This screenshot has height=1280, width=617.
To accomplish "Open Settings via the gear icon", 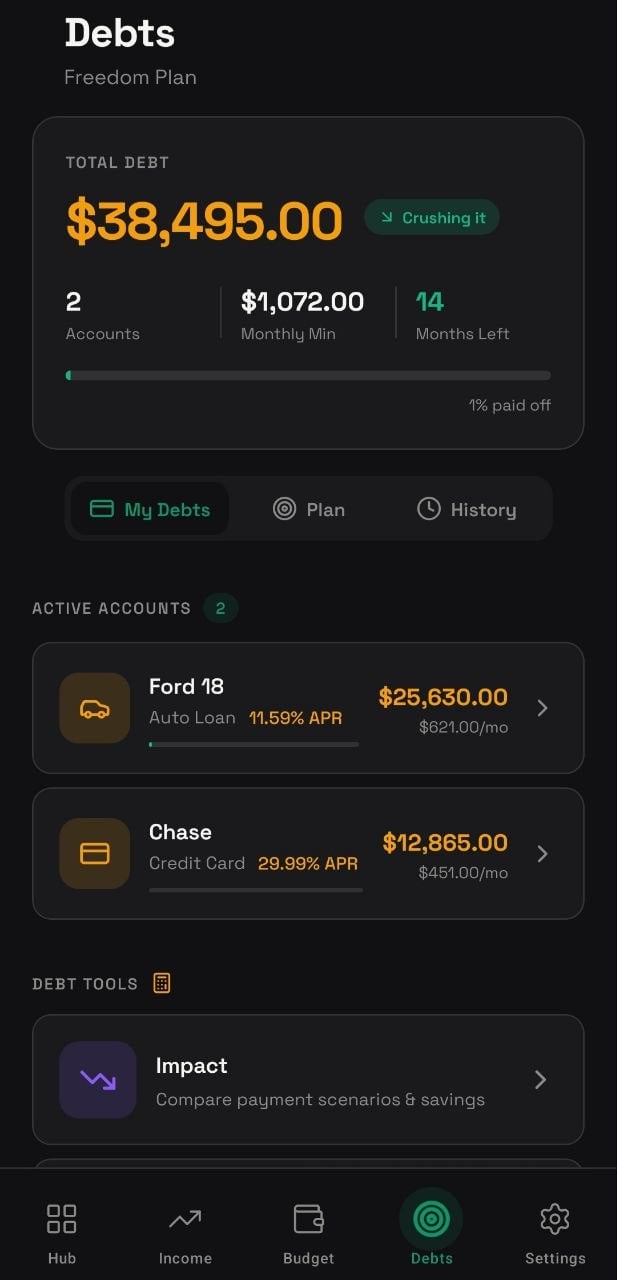I will coord(555,1218).
